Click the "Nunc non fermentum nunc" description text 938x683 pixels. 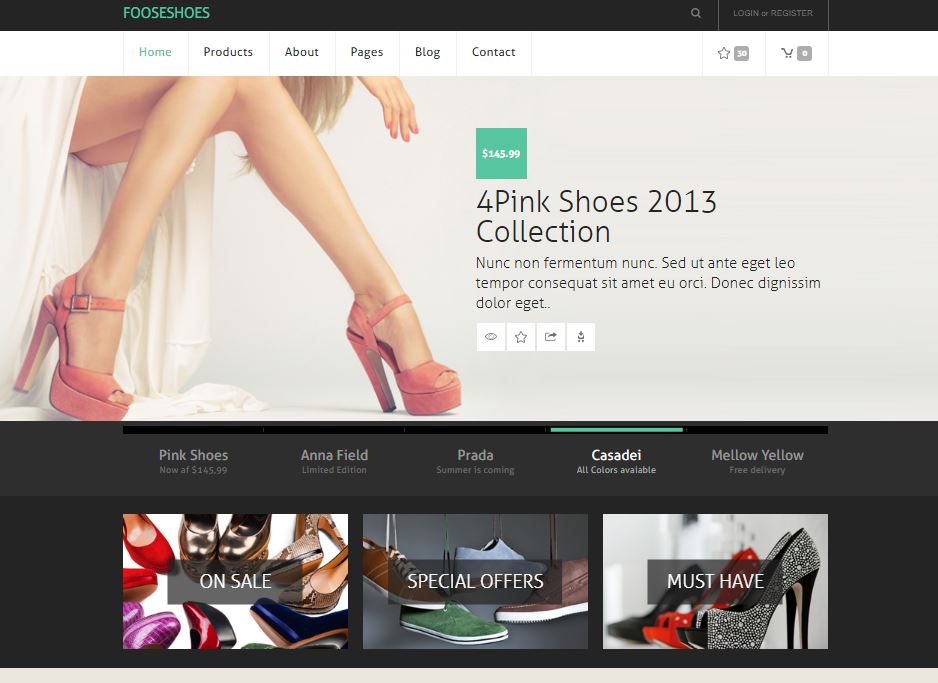click(648, 283)
